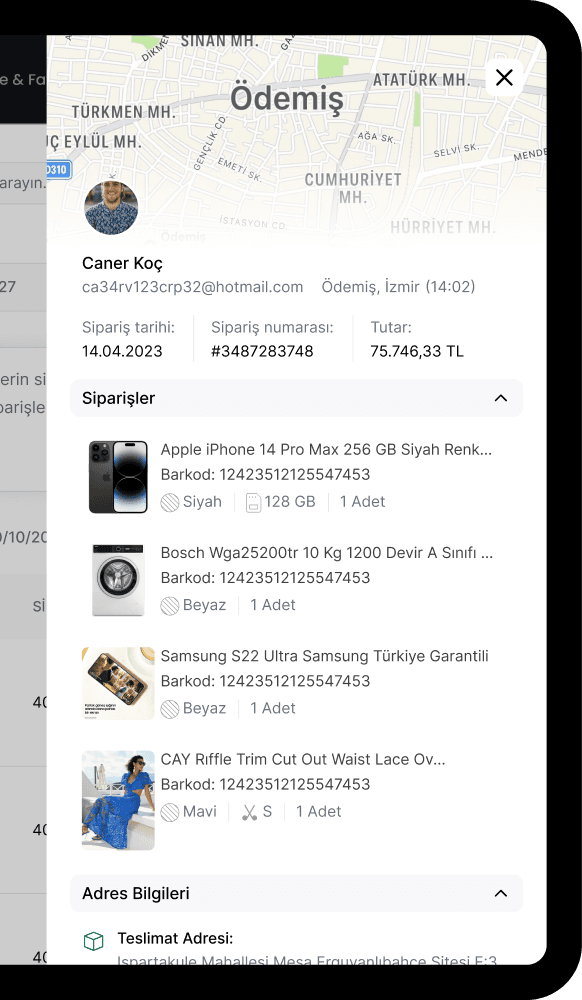Open Caner Koç profile photo

111,208
